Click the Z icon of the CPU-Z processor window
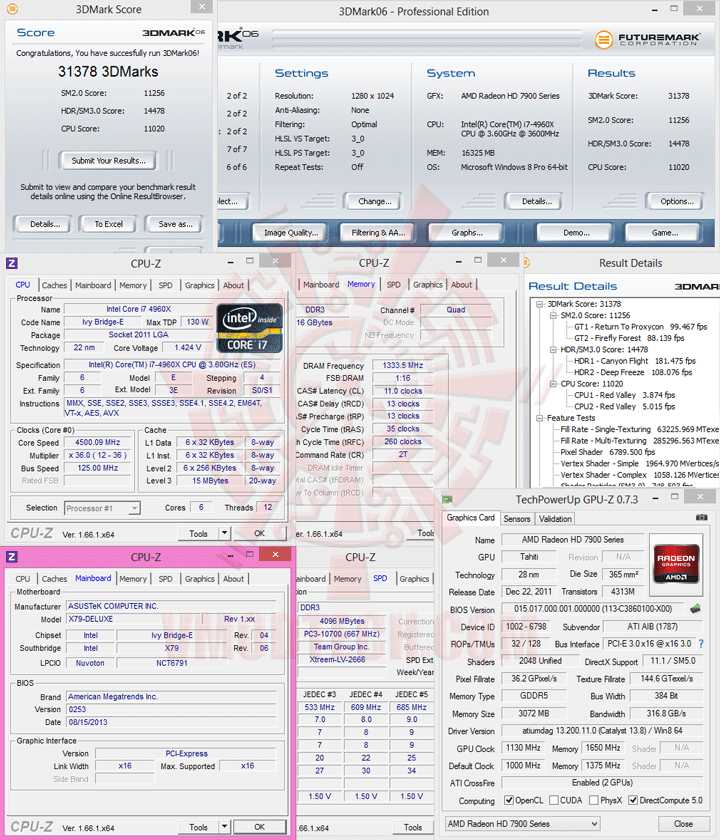The image size is (720, 840). (12, 263)
